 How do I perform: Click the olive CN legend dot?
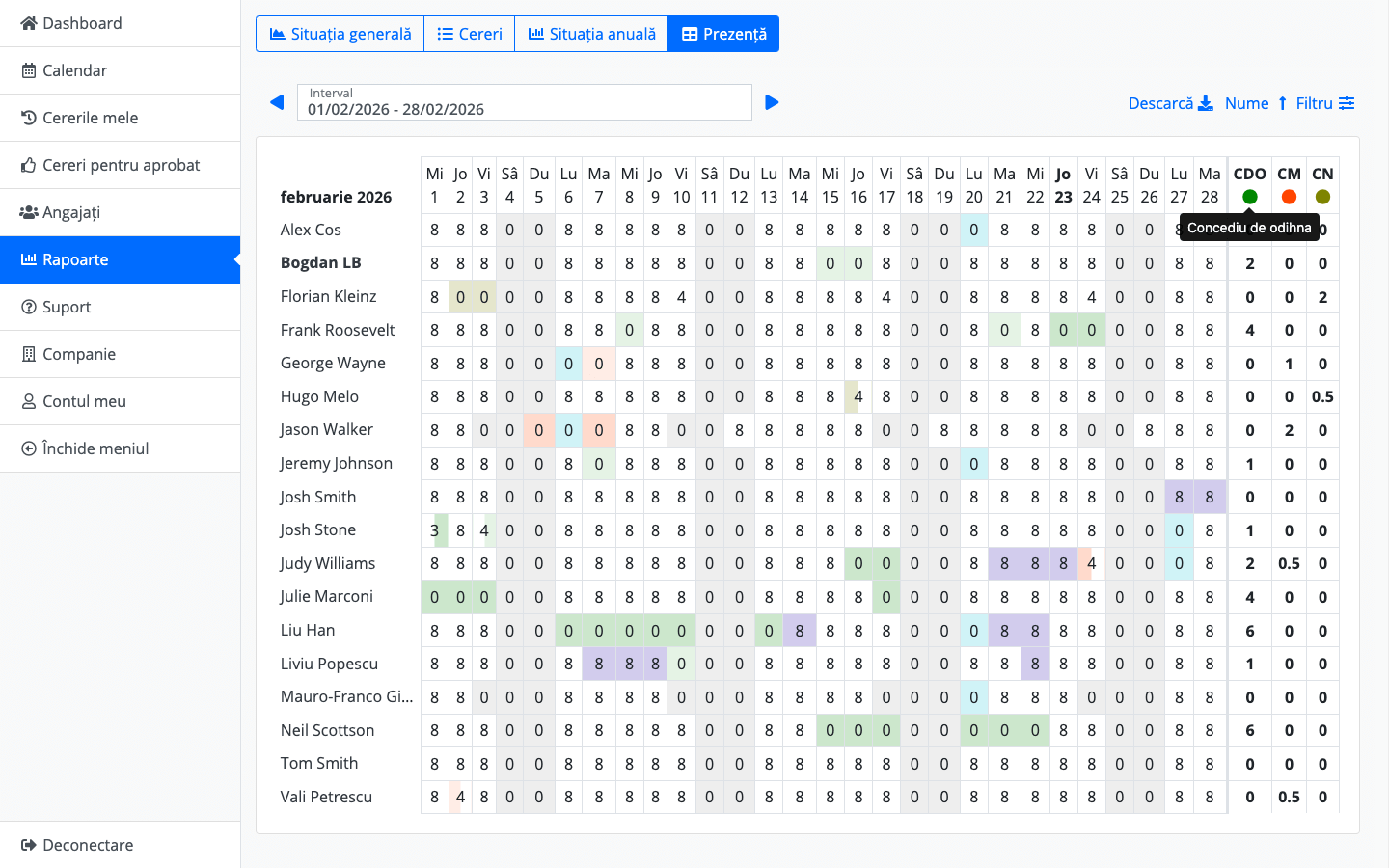click(x=1322, y=197)
